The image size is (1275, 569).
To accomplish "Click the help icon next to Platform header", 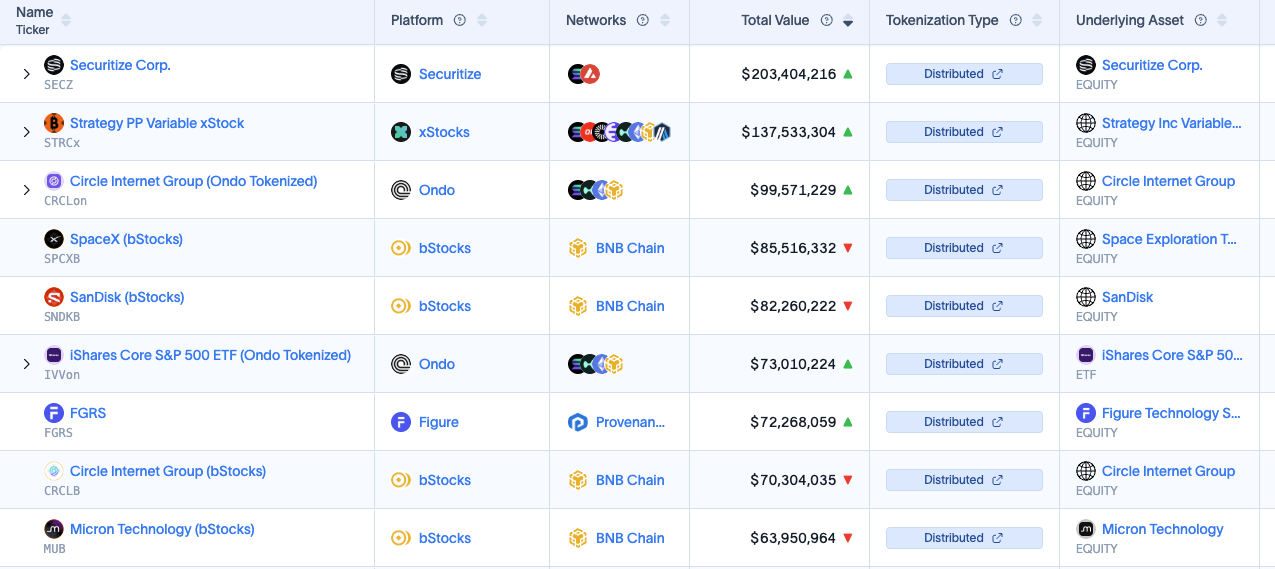I will coord(460,20).
